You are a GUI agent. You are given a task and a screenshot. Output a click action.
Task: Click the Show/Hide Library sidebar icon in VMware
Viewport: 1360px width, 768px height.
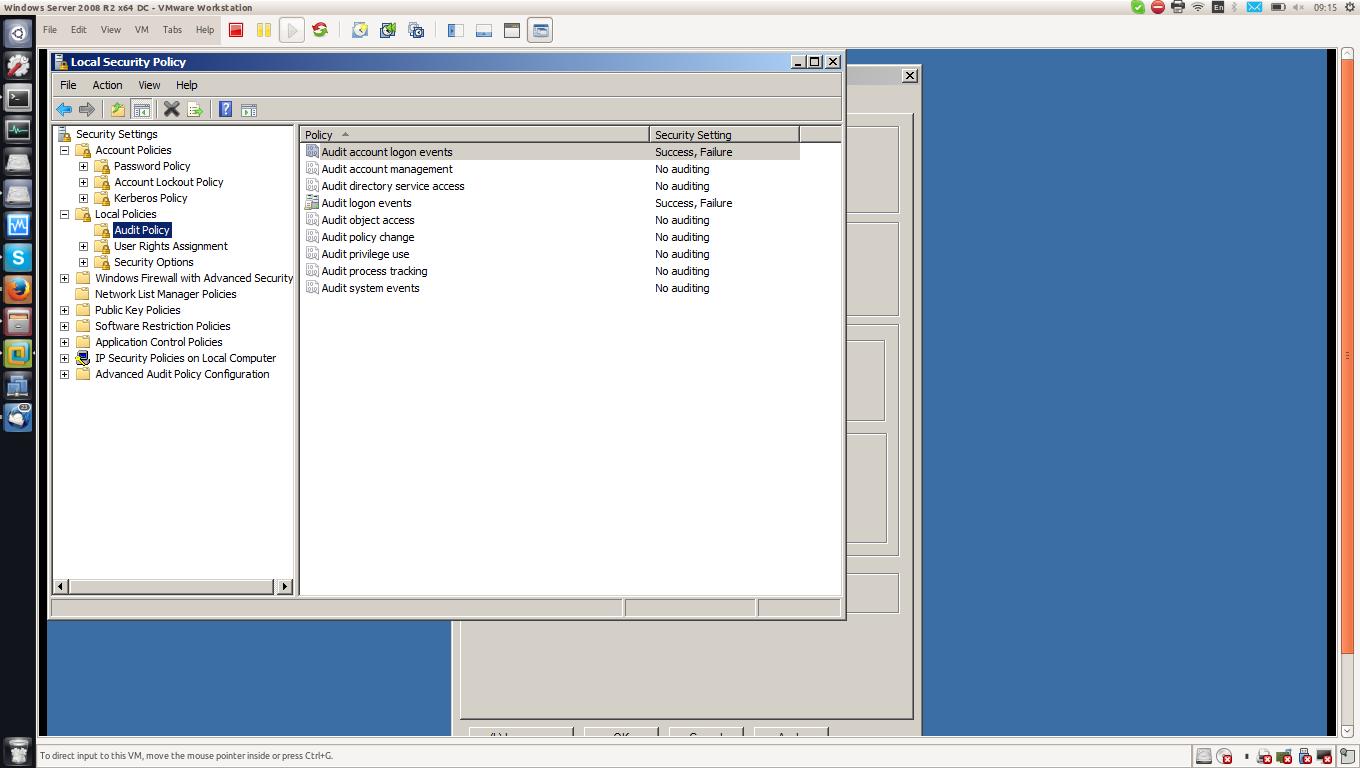456,30
